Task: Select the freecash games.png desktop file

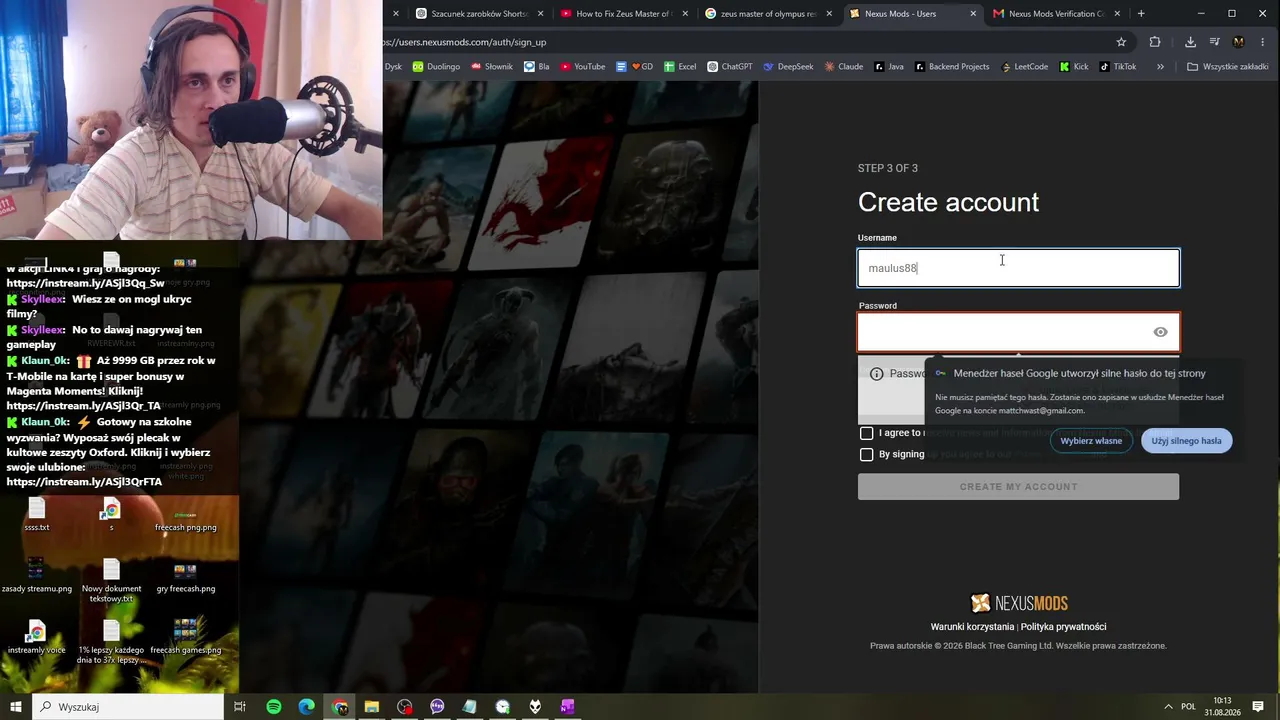Action: click(185, 637)
